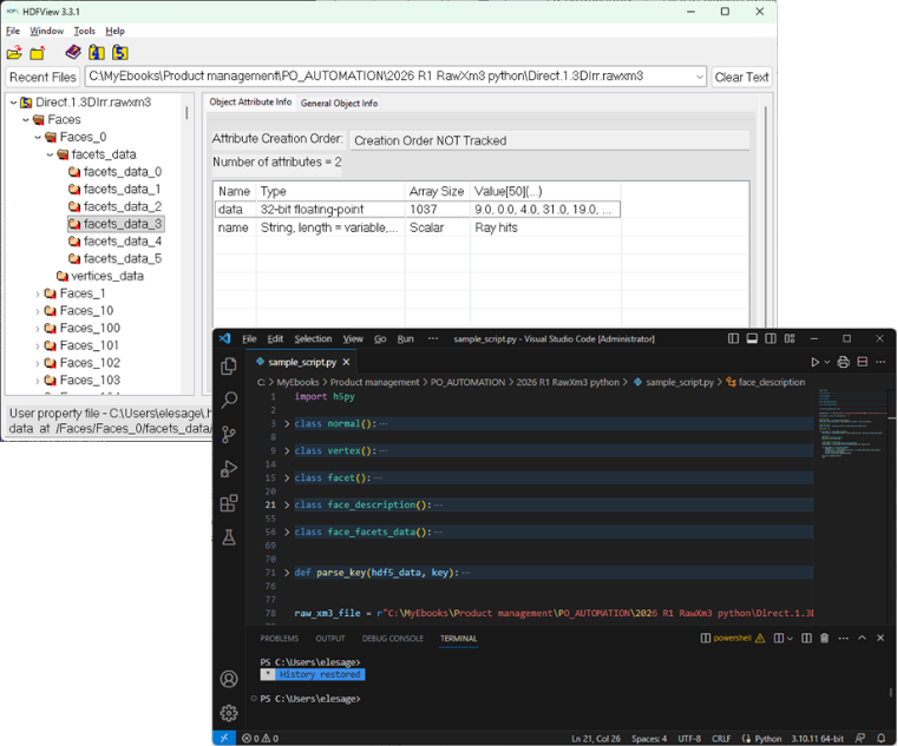Open the Recent Files path dropdown
Image resolution: width=898 pixels, height=746 pixels.
pyautogui.click(x=699, y=77)
